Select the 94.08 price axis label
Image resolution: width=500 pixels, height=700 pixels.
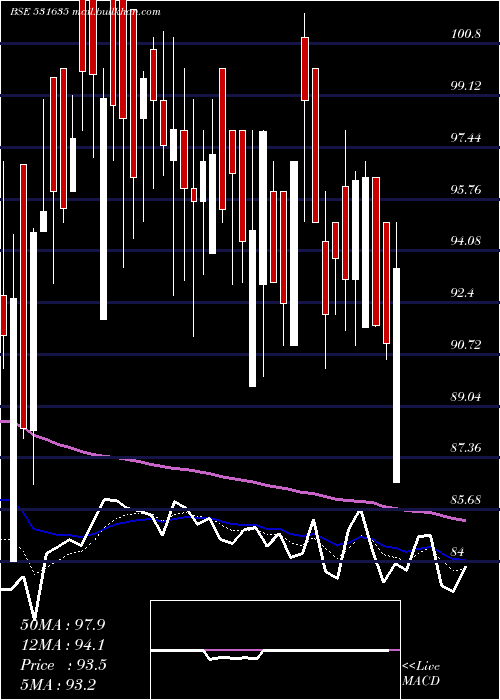pos(466,241)
